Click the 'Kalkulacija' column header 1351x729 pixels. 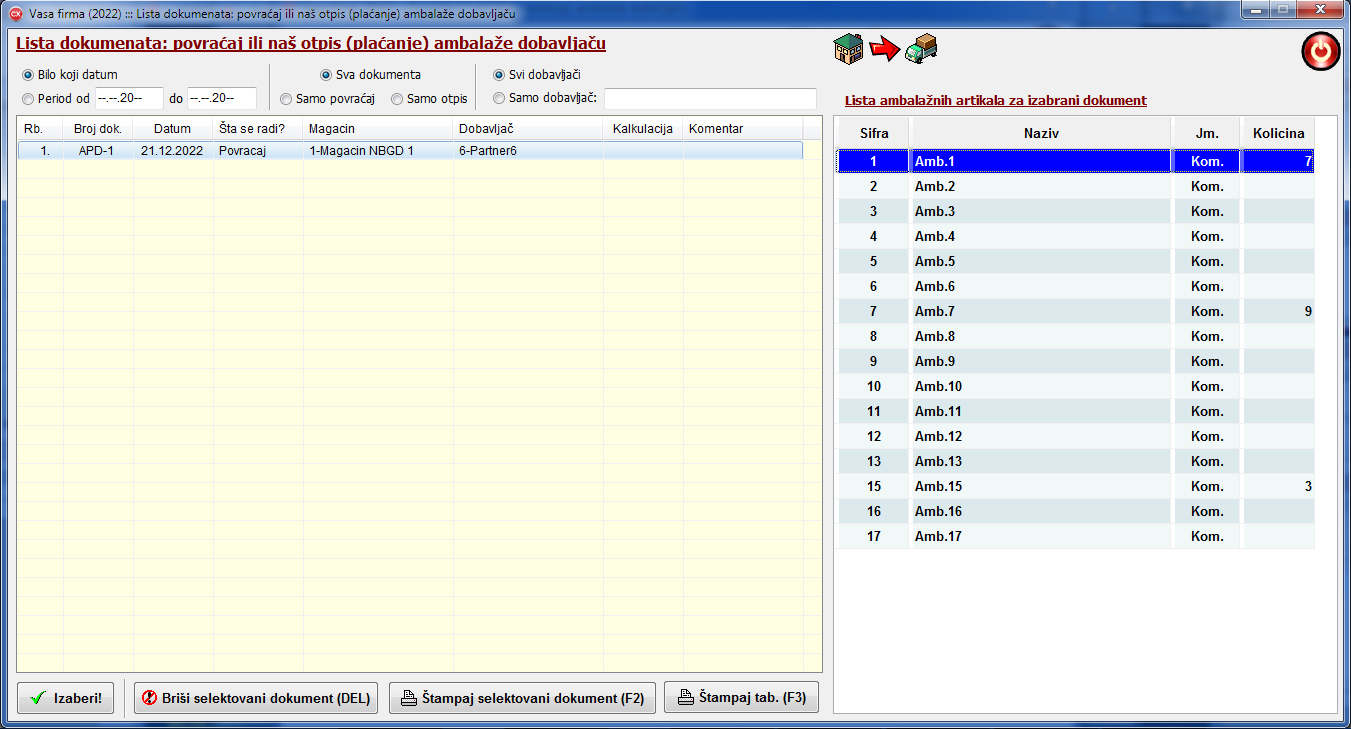tap(643, 129)
